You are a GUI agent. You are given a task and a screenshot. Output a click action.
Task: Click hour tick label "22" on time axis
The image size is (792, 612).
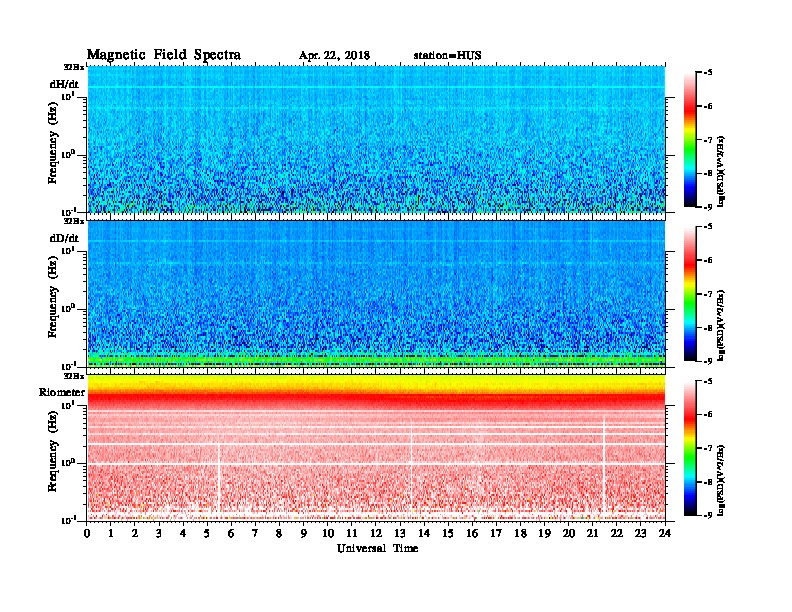(x=617, y=533)
